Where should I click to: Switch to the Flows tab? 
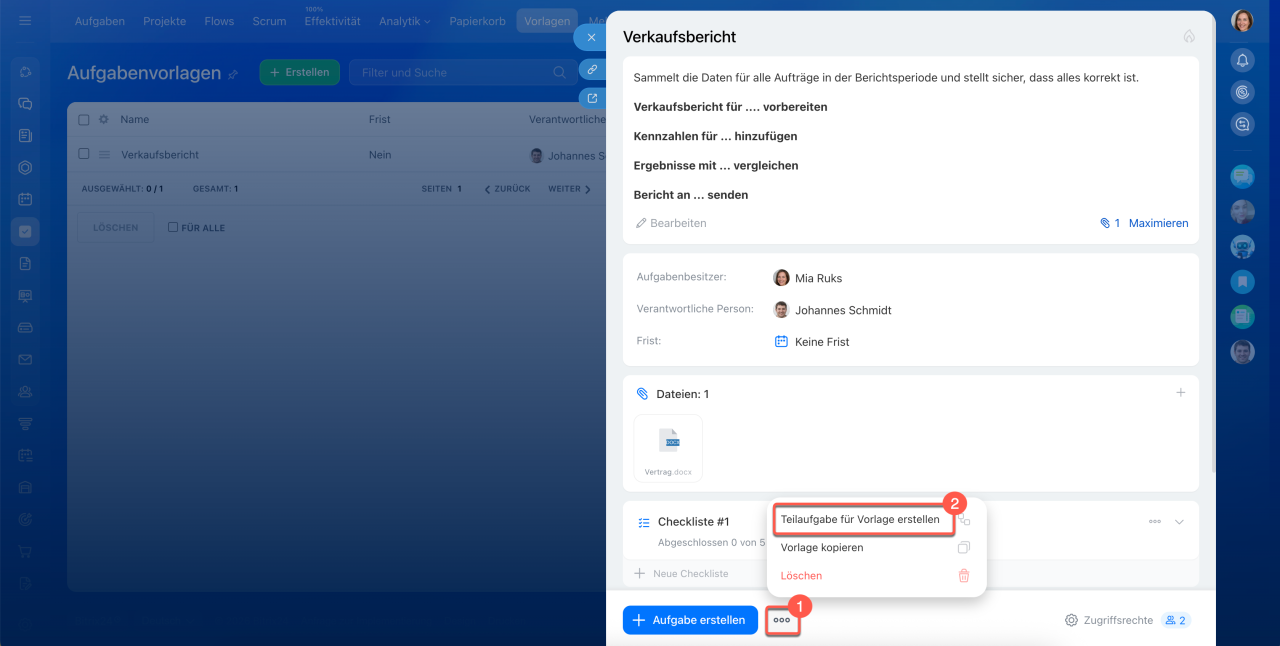coord(219,21)
